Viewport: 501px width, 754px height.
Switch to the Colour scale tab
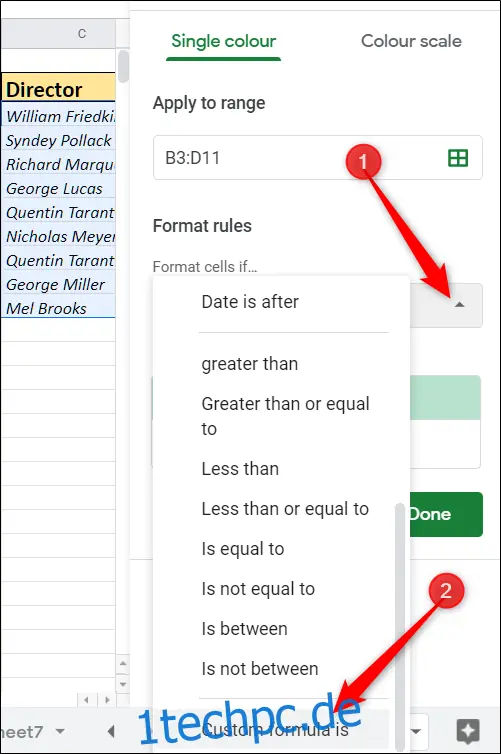pyautogui.click(x=411, y=41)
